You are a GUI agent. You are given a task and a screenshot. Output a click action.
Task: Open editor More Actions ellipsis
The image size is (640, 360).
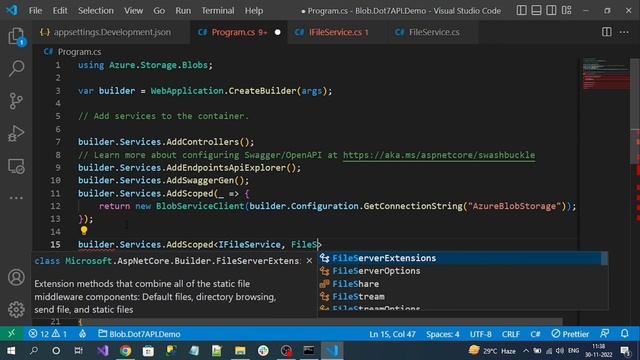click(624, 32)
